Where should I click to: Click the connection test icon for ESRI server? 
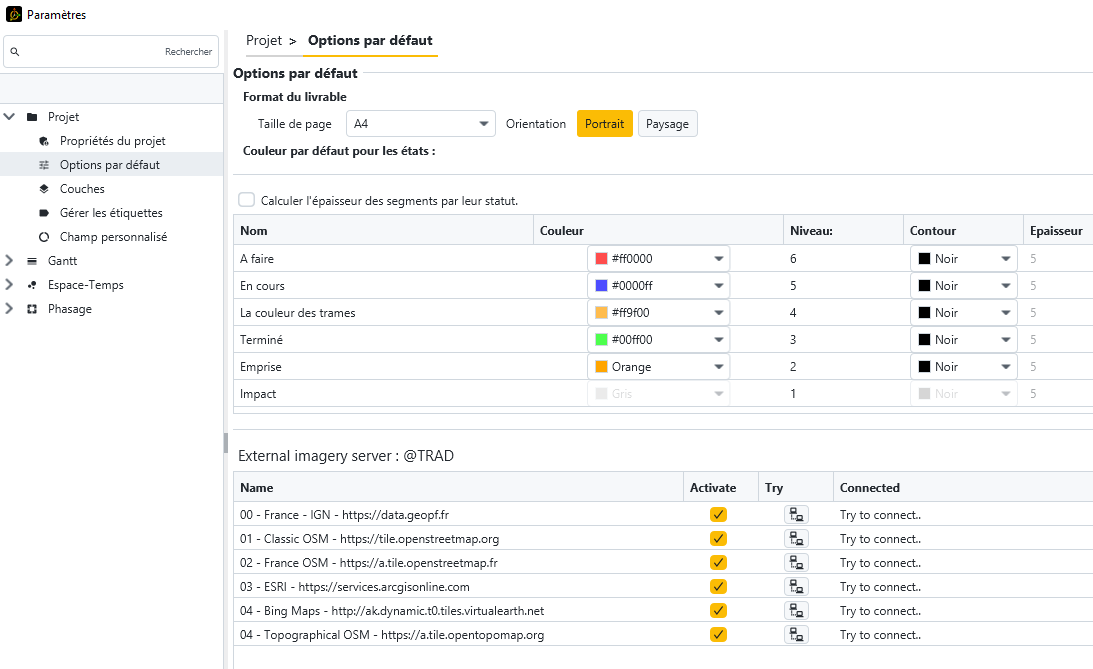[796, 587]
